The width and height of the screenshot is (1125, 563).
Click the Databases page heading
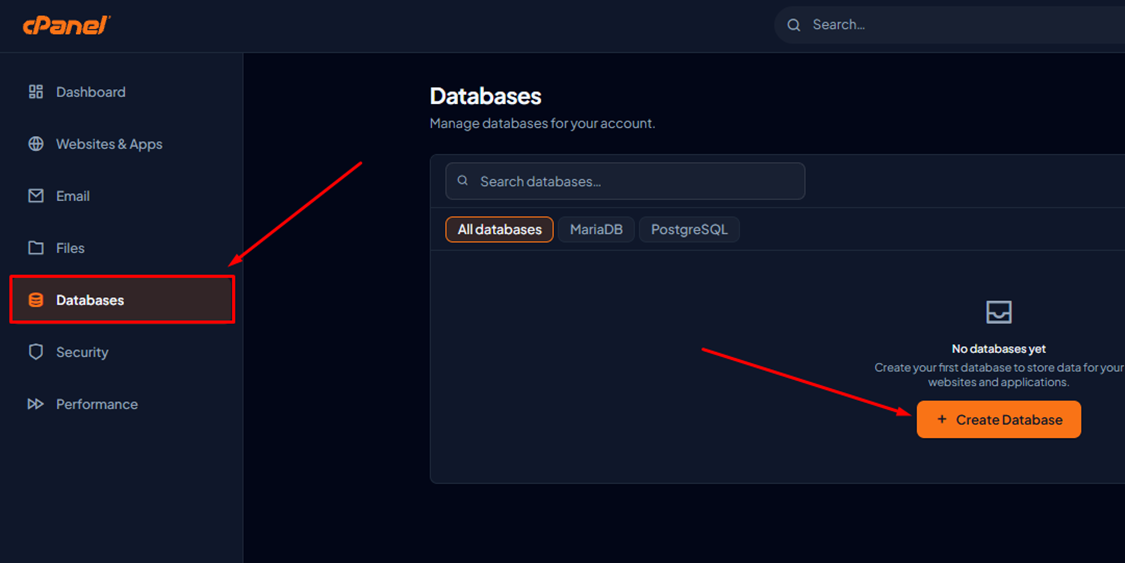(x=486, y=96)
